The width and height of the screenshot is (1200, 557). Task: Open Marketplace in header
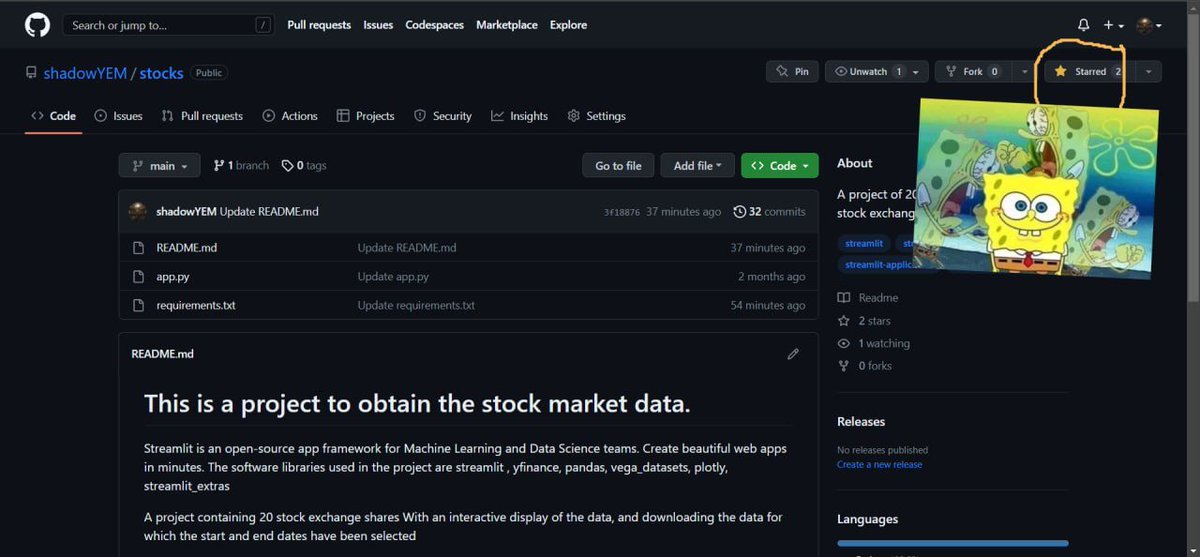point(507,25)
